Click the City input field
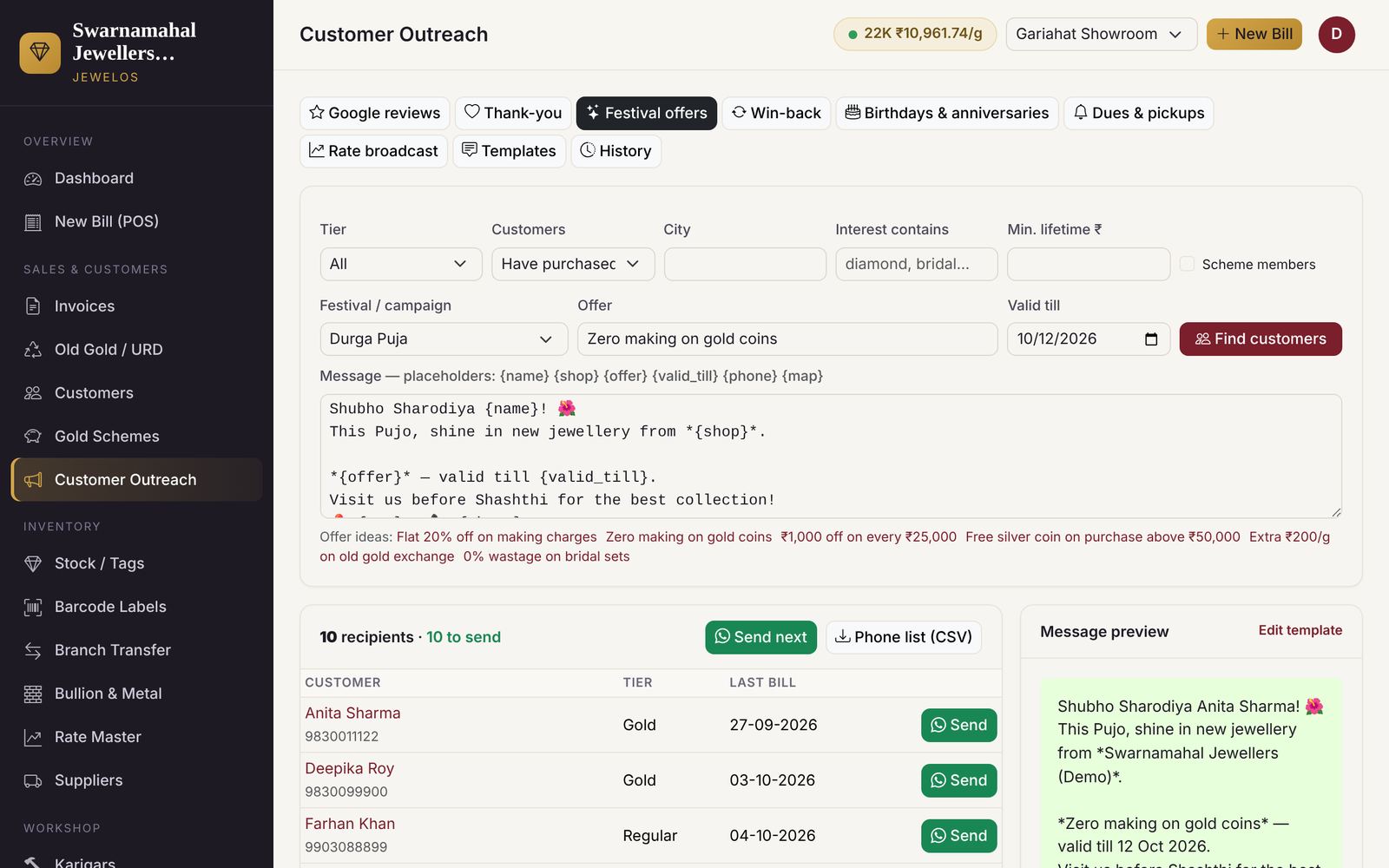The height and width of the screenshot is (868, 1389). click(745, 264)
